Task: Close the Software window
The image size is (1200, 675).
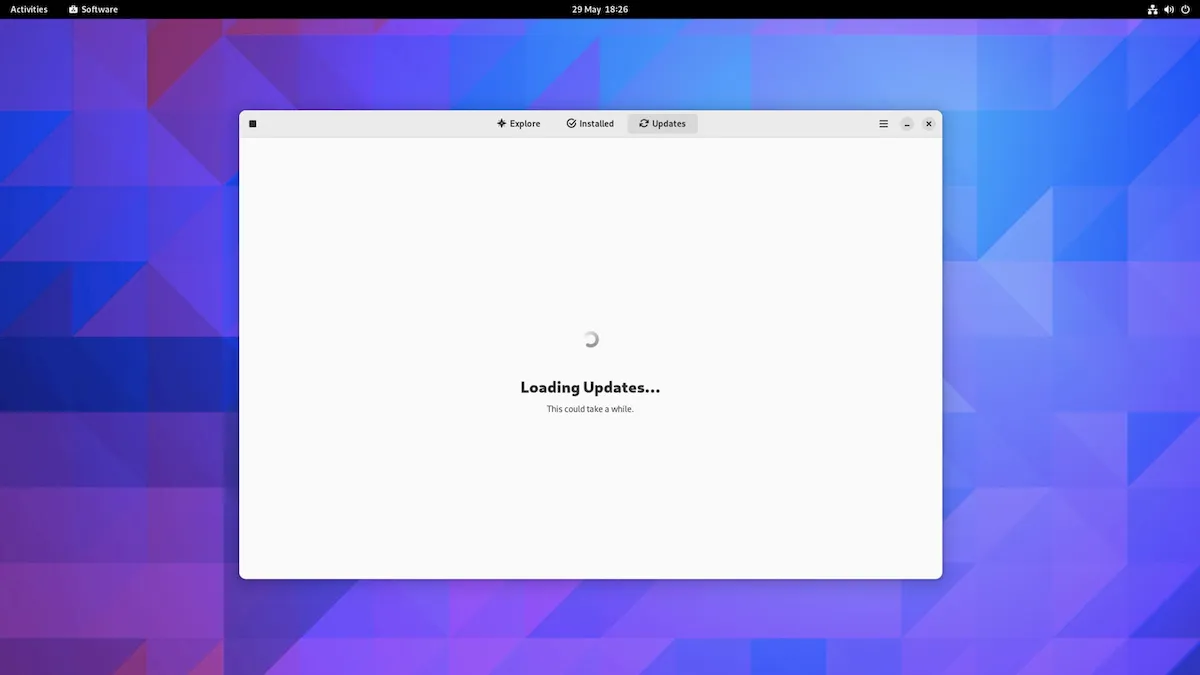Action: pos(928,124)
